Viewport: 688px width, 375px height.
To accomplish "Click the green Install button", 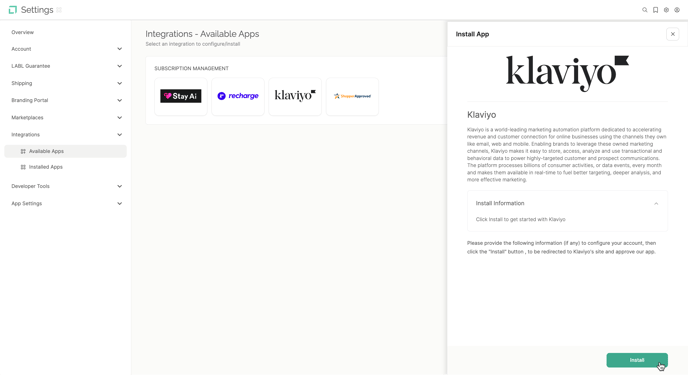I will [x=637, y=360].
